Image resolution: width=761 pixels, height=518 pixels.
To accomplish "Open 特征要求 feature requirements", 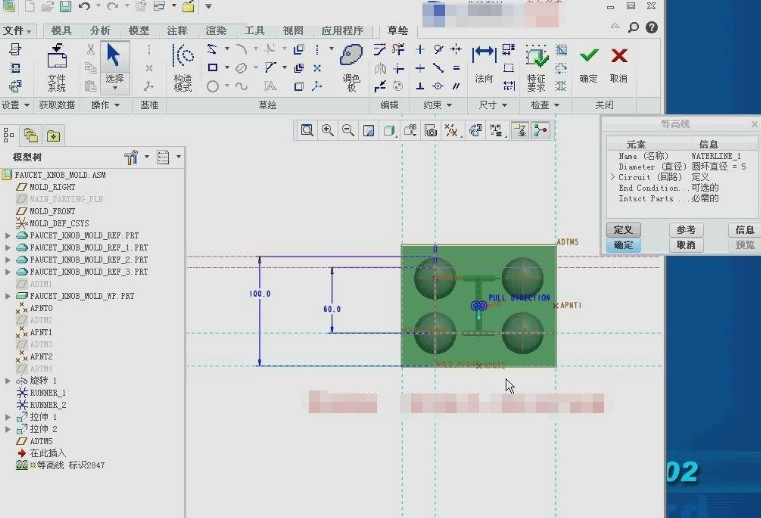I will [536, 67].
